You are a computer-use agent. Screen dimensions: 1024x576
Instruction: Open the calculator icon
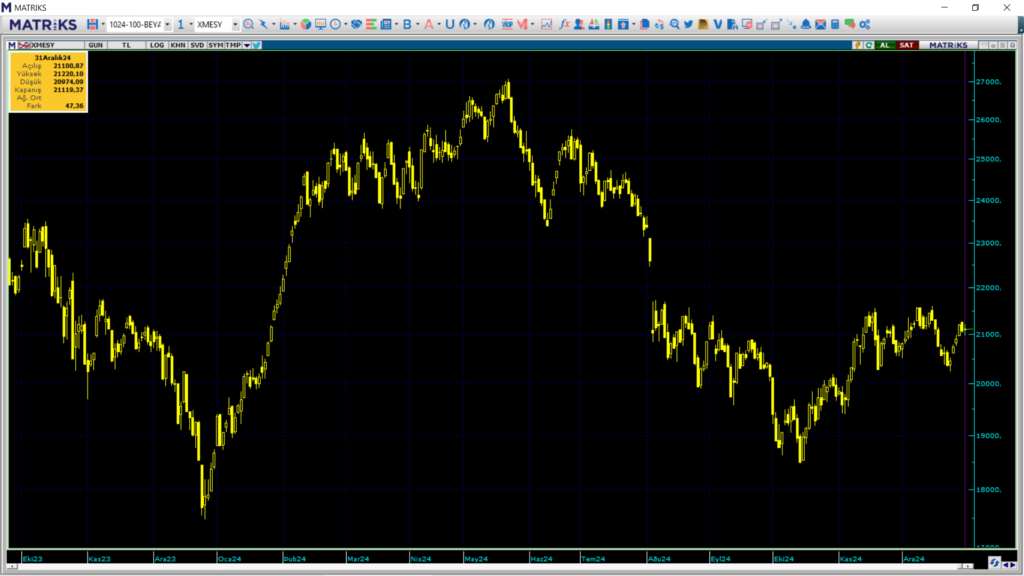835,24
